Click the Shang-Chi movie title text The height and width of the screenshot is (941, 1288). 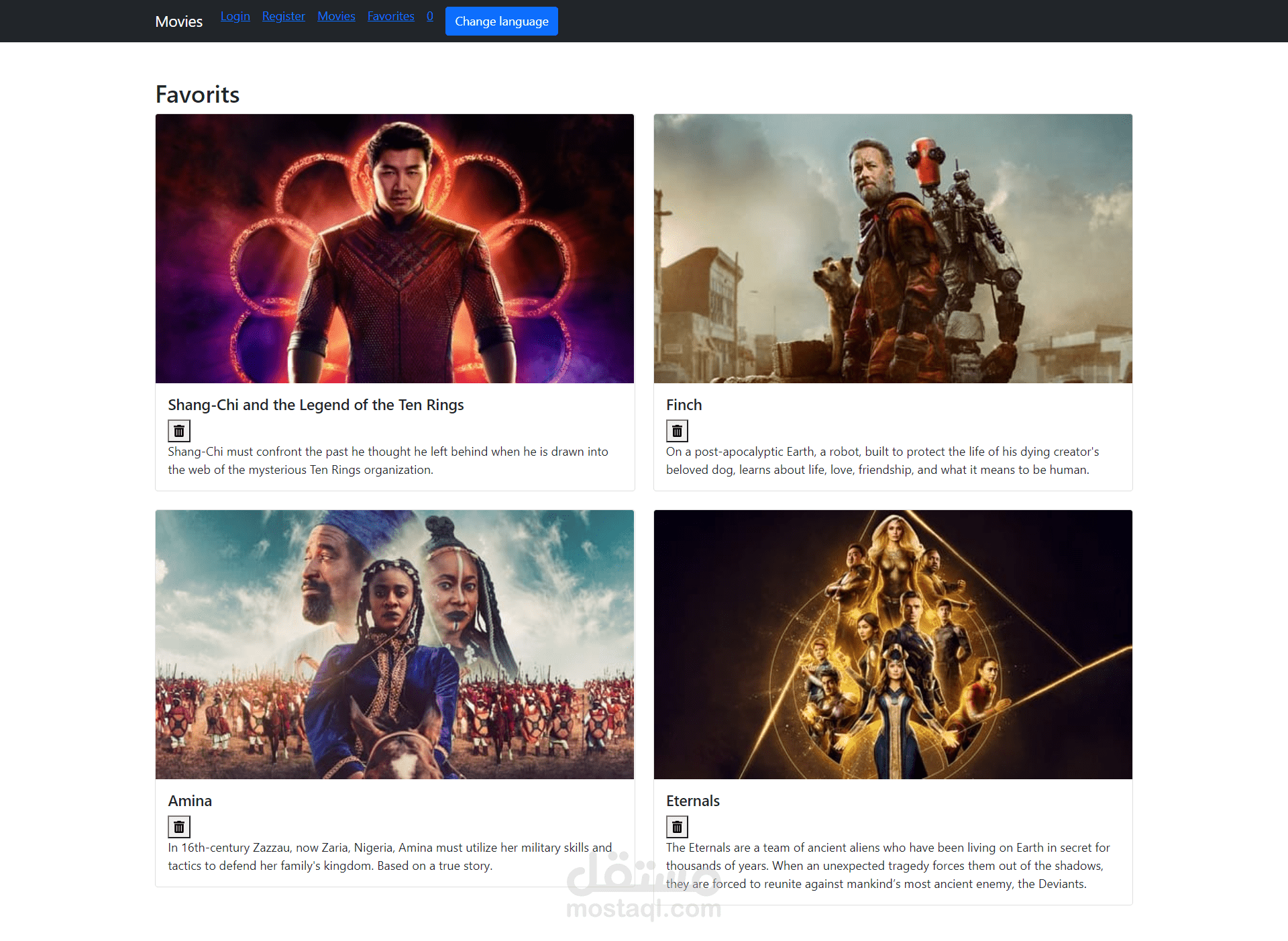click(316, 405)
